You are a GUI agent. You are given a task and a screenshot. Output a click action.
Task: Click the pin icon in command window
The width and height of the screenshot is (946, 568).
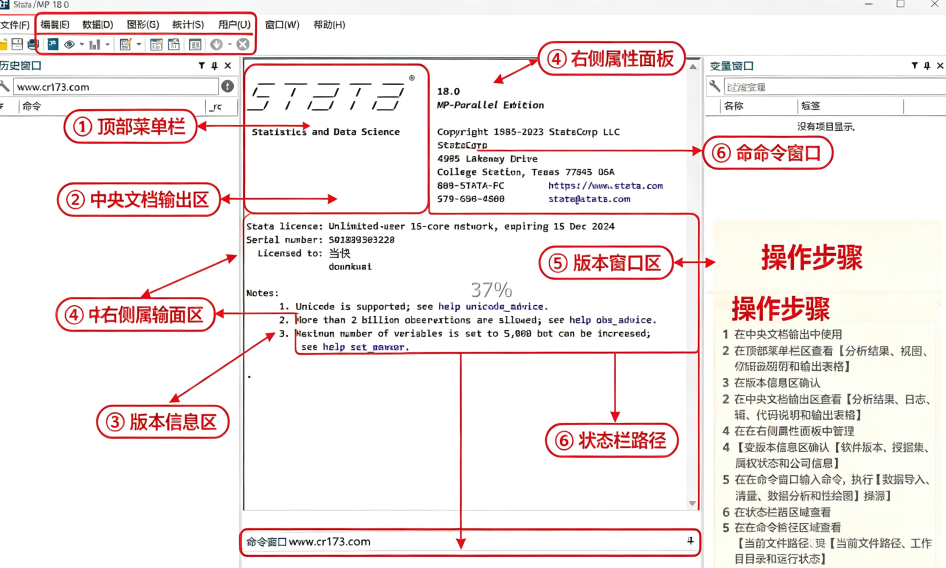click(x=690, y=541)
